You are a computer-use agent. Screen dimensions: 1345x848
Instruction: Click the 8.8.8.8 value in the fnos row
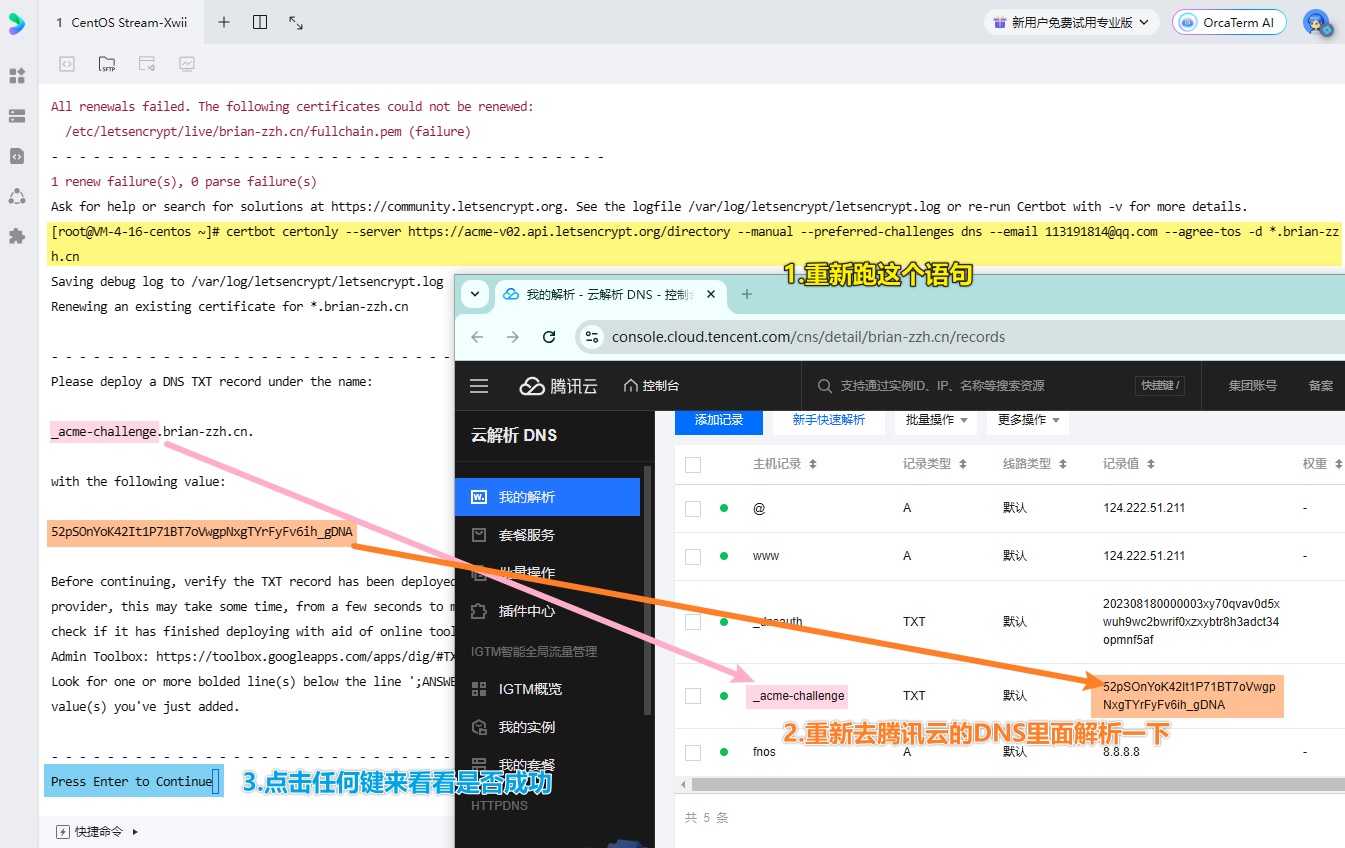1119,751
